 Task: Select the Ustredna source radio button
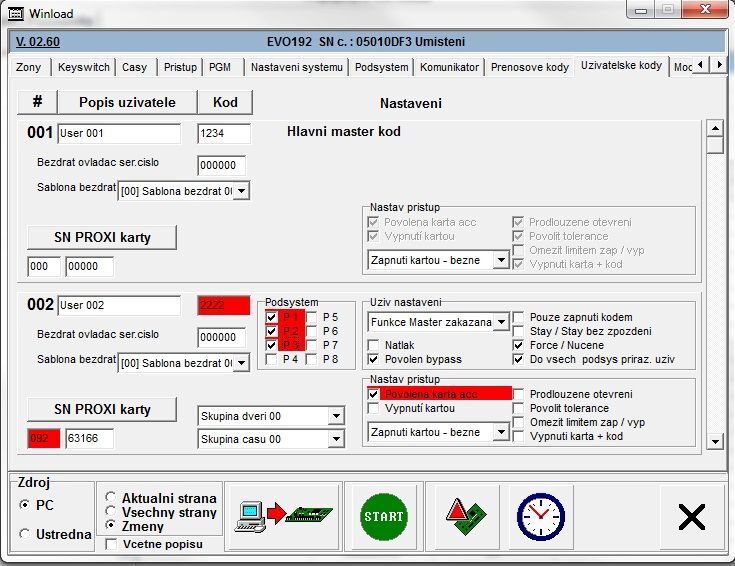(24, 534)
